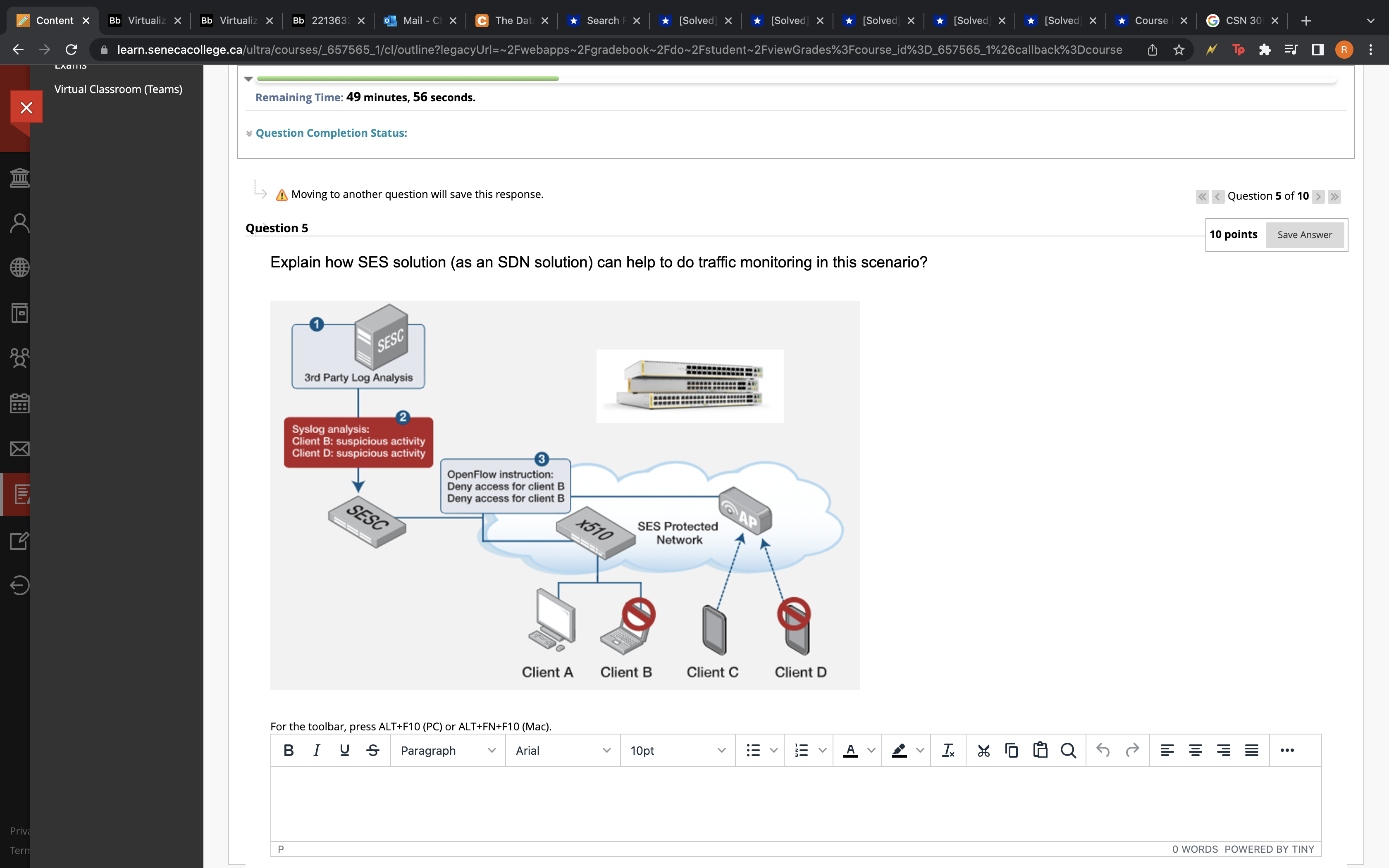Toggle italic formatting in the editor
This screenshot has width=1389, height=868.
316,750
